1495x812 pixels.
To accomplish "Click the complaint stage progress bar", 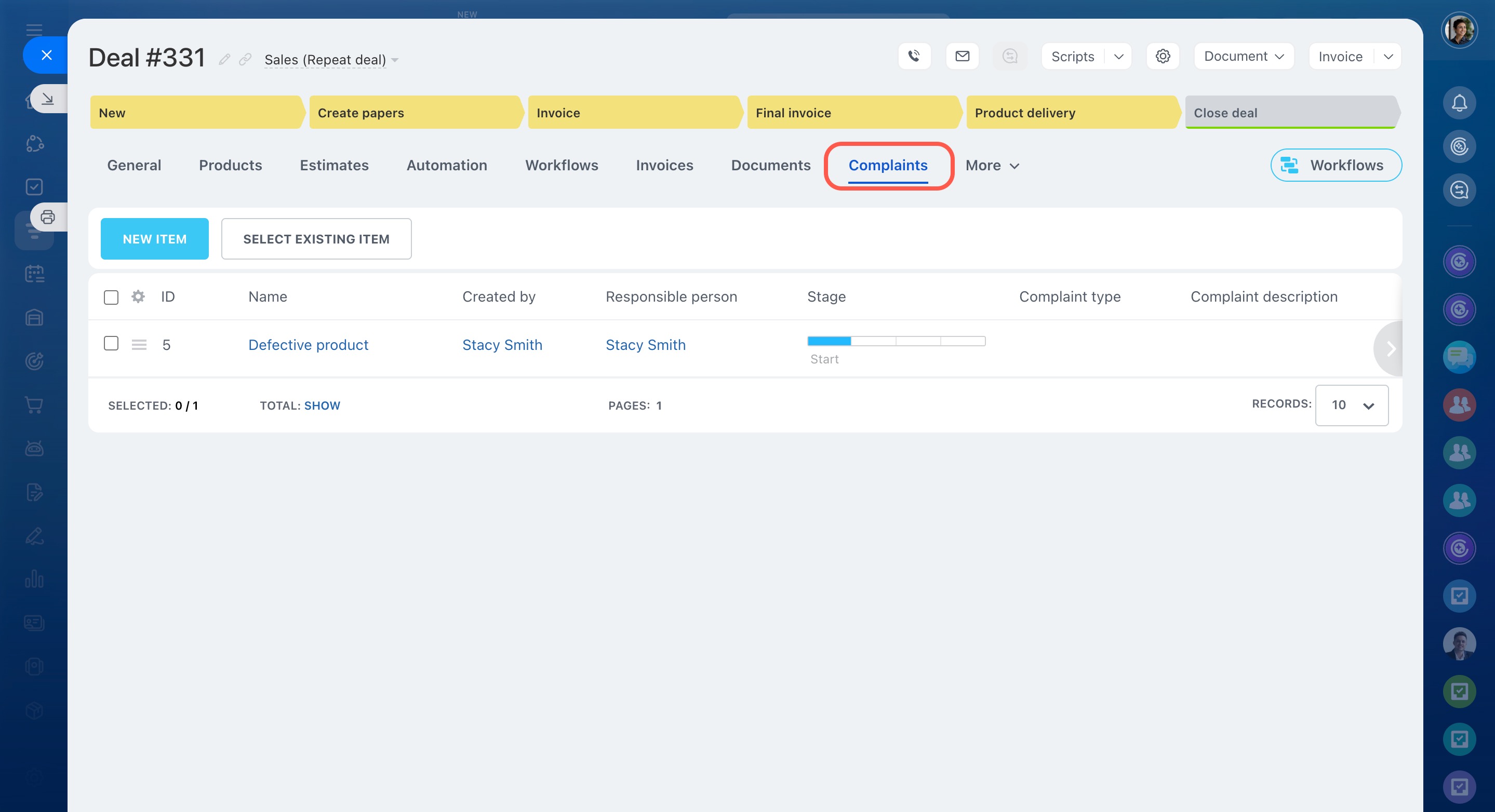I will (896, 341).
